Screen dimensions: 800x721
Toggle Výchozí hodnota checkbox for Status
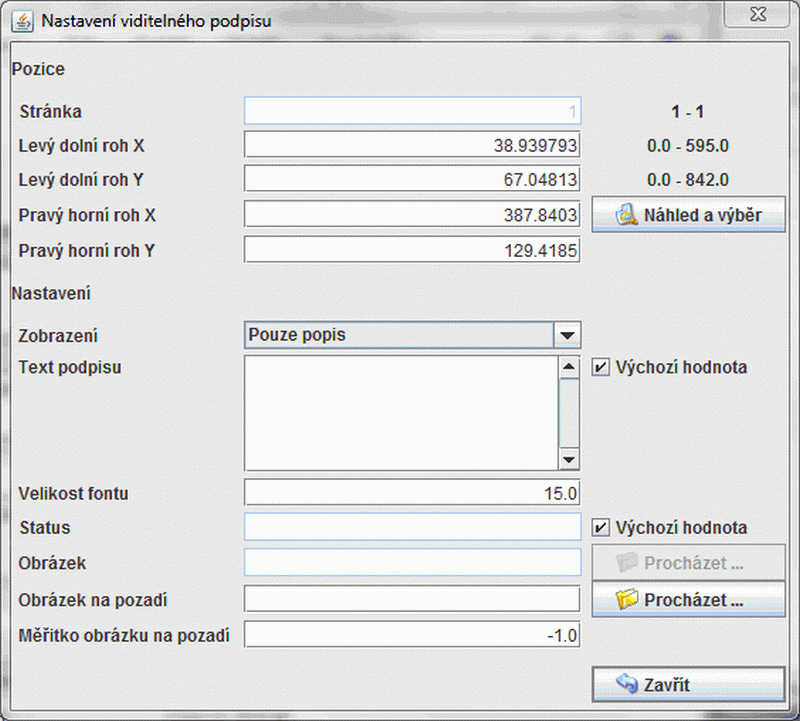(601, 527)
